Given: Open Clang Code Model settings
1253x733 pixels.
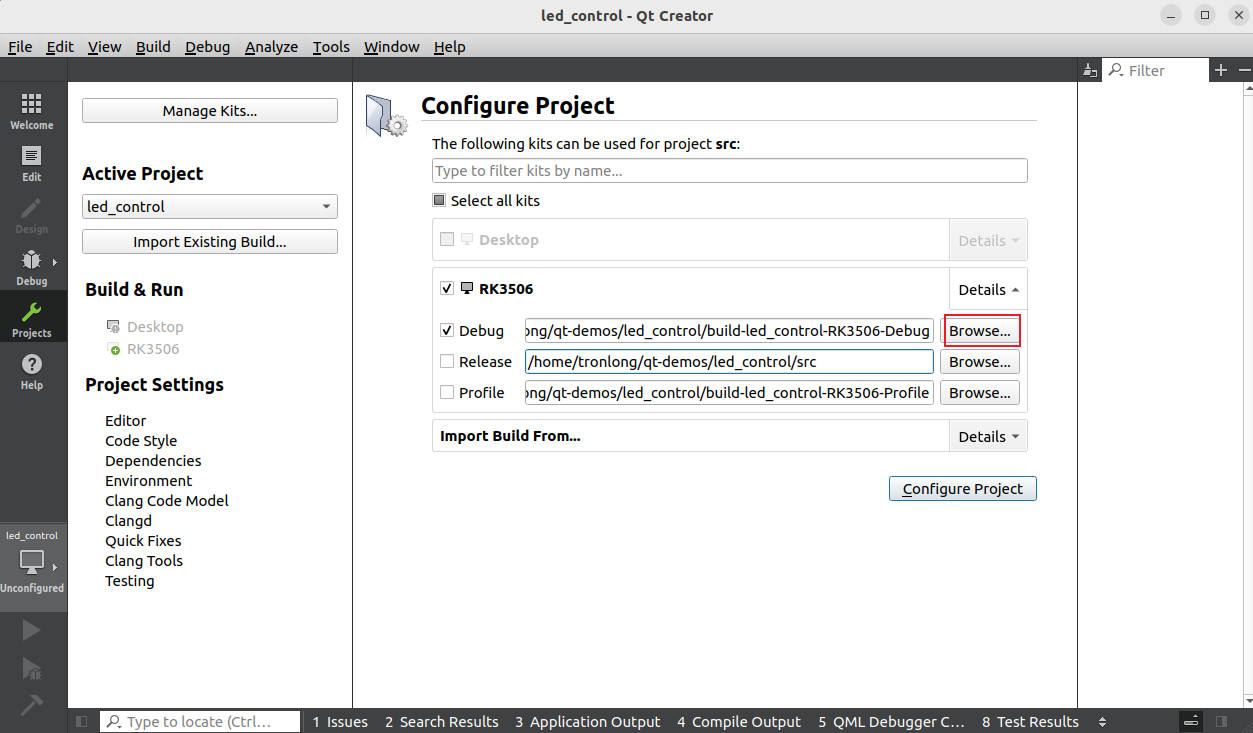Looking at the screenshot, I should (x=167, y=501).
